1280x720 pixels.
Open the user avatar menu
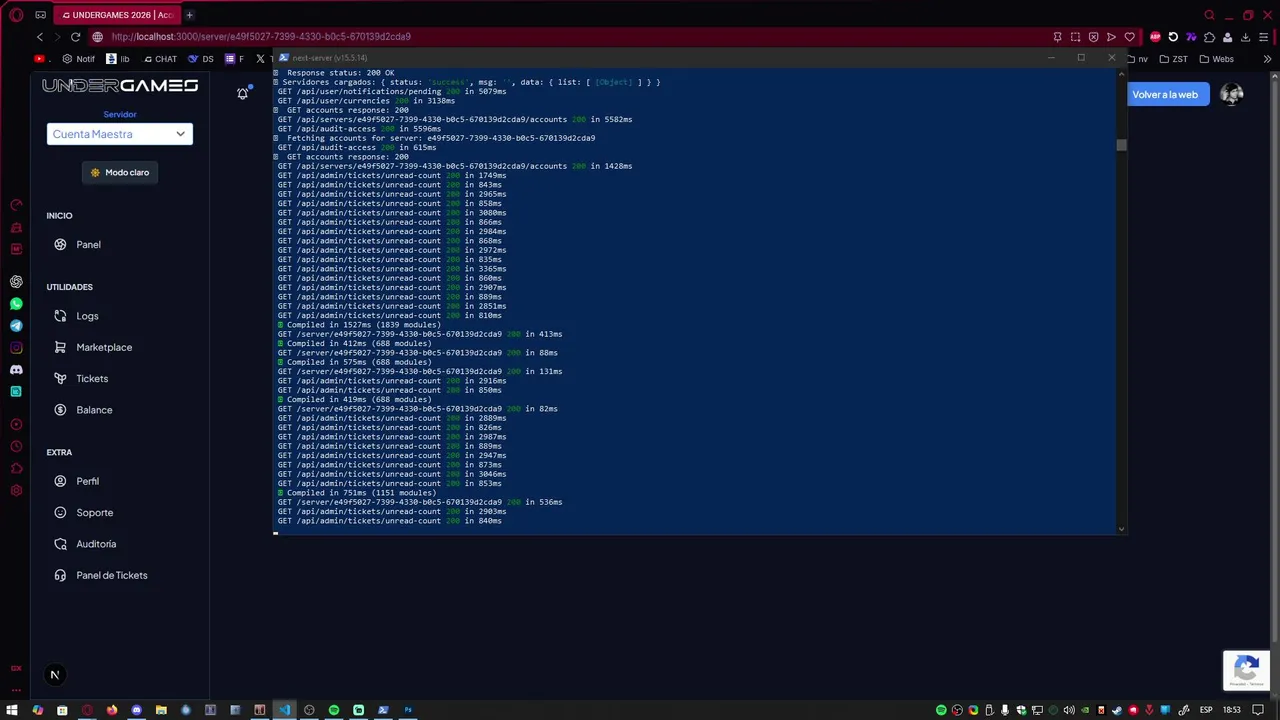[x=1232, y=94]
